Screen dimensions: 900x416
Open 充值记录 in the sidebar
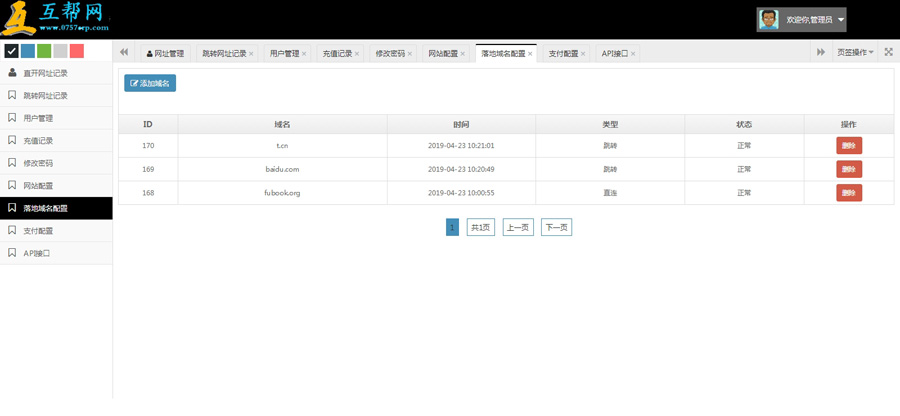coord(39,140)
